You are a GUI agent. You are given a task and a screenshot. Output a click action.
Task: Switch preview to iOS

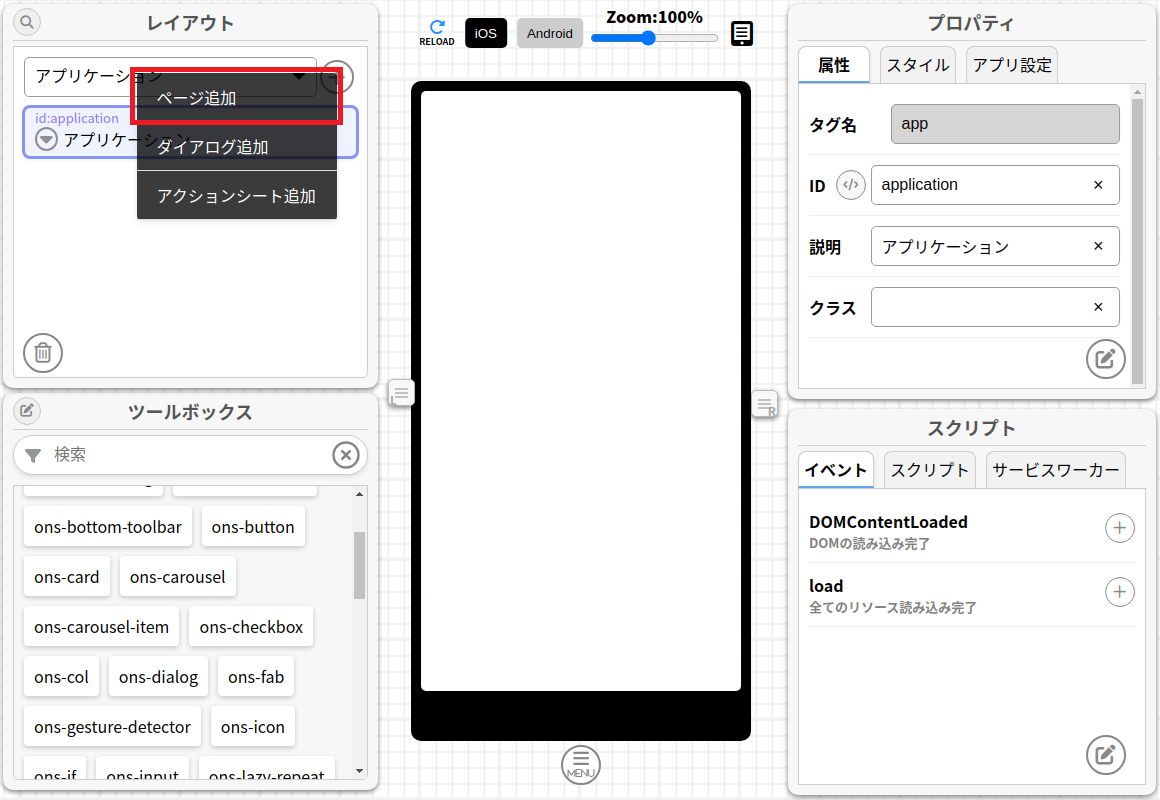[485, 33]
